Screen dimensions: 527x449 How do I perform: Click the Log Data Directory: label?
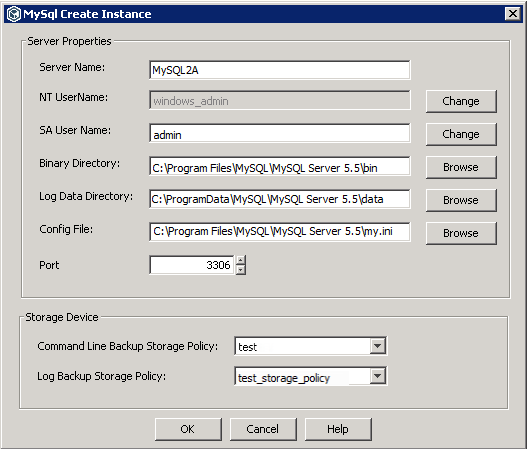[x=86, y=196]
